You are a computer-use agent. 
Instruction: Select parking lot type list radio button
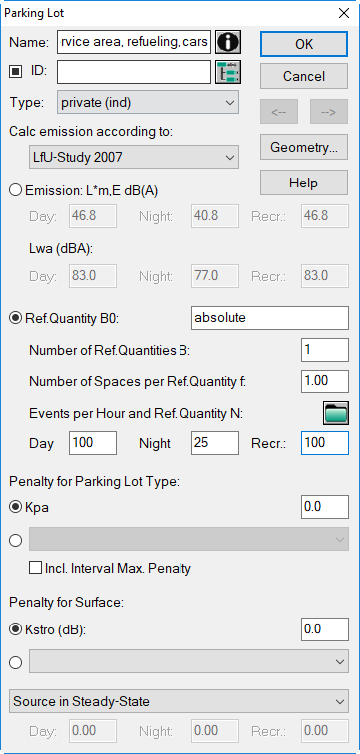pos(15,540)
